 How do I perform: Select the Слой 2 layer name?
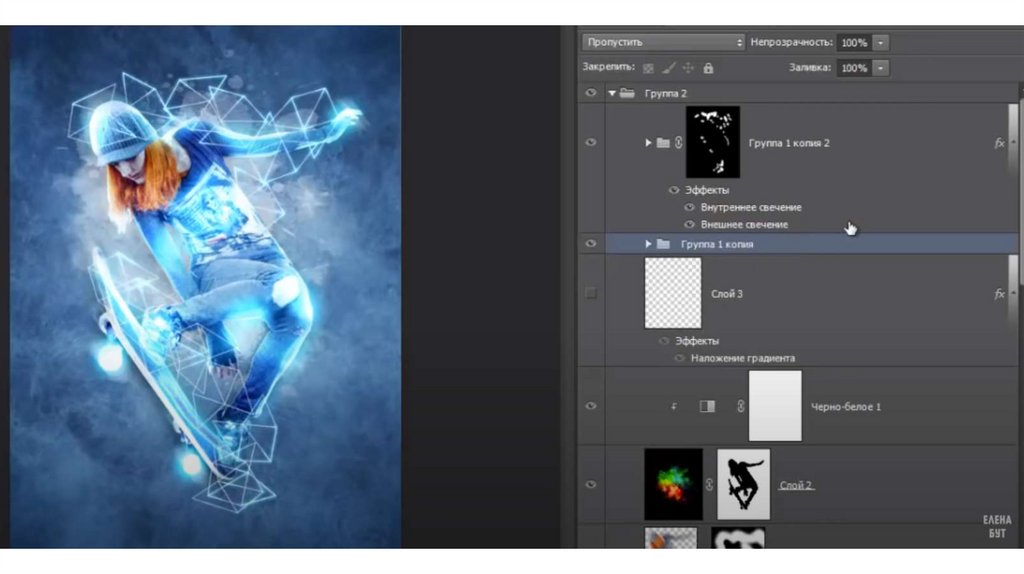(x=796, y=485)
